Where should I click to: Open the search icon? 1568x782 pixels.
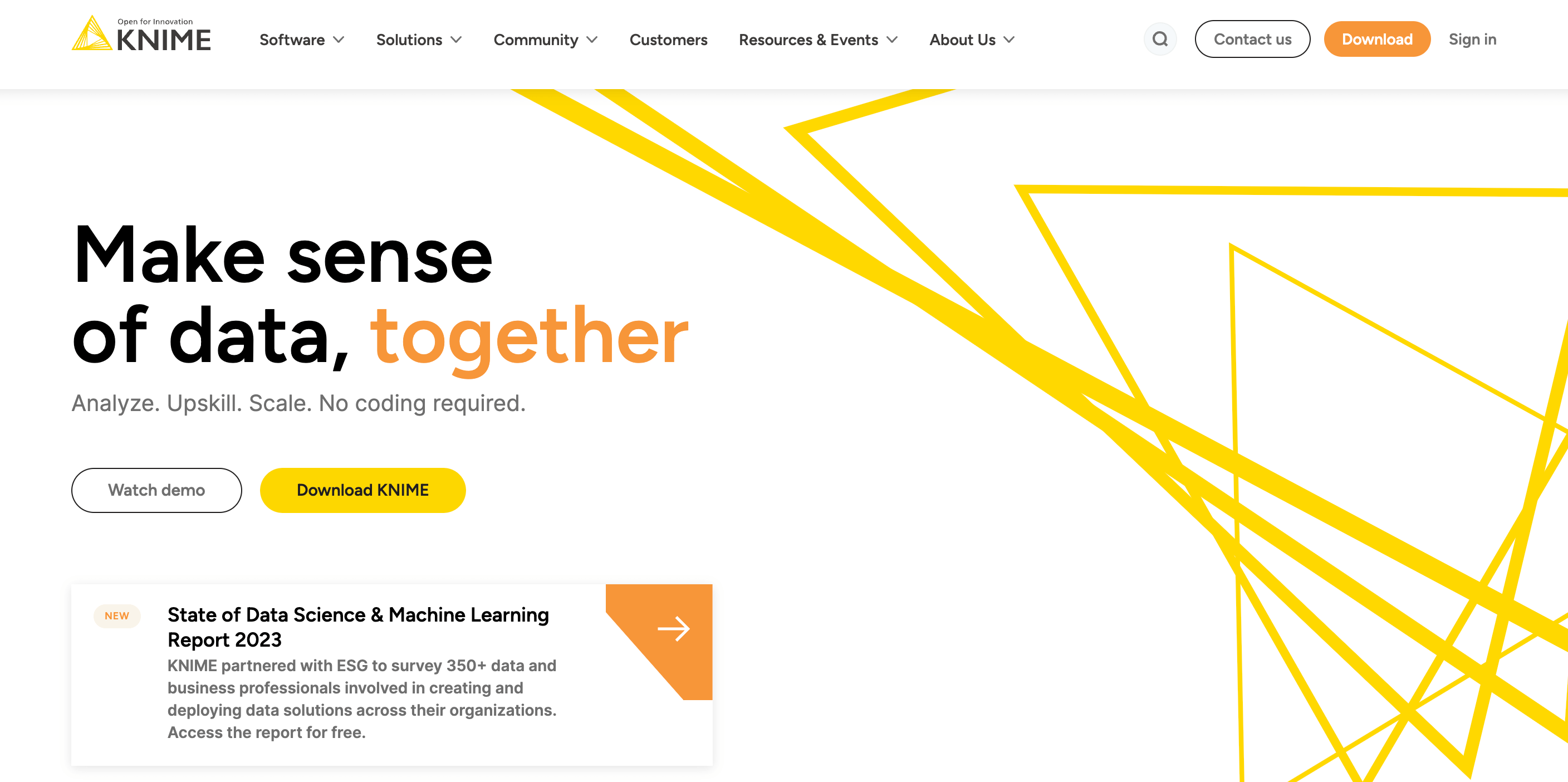(x=1159, y=40)
